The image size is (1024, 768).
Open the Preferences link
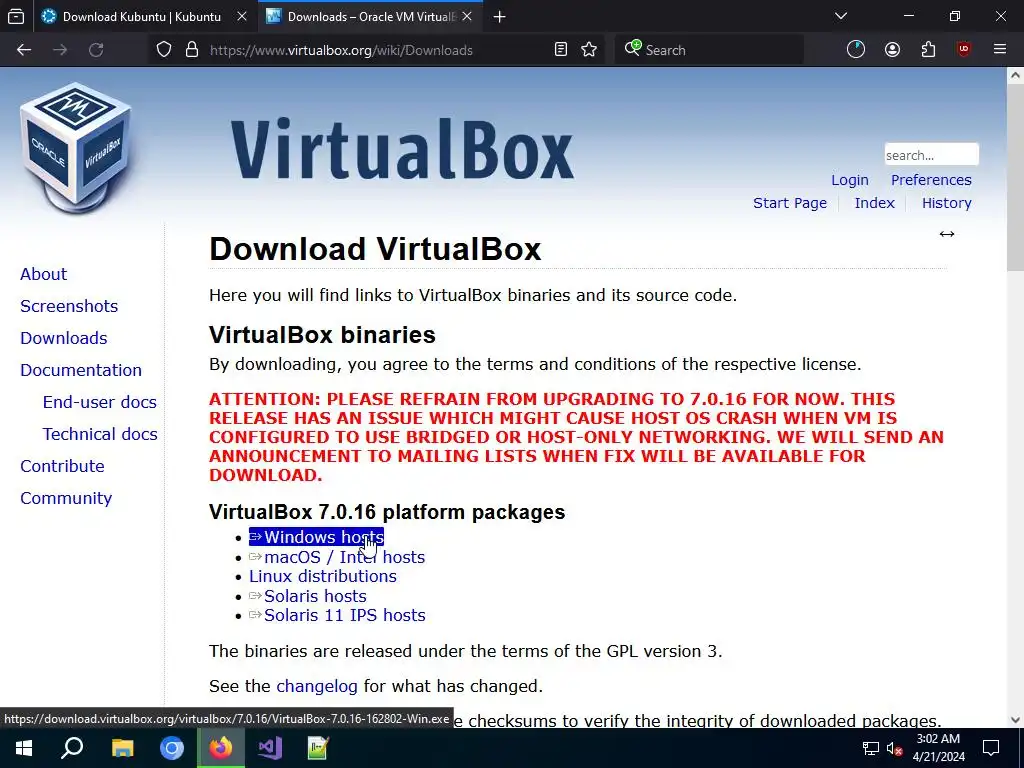[931, 180]
